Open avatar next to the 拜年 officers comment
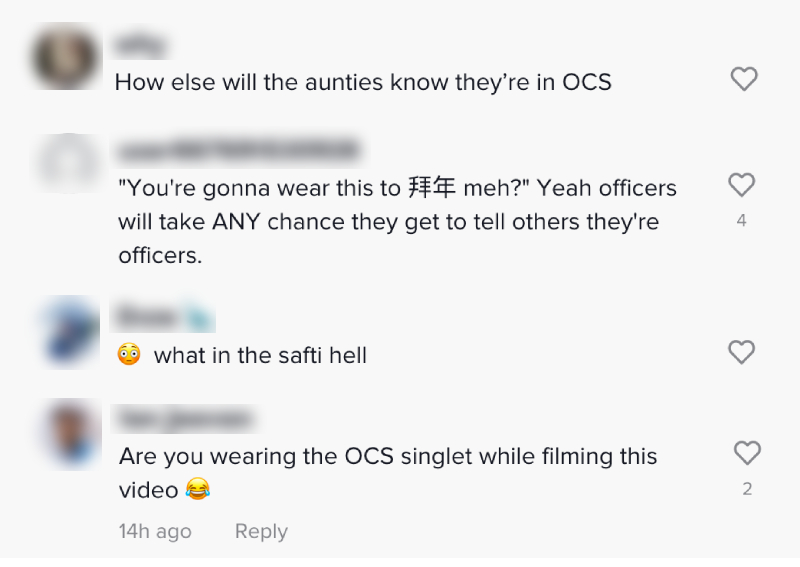Viewport: 800px width, 567px height. click(x=67, y=163)
